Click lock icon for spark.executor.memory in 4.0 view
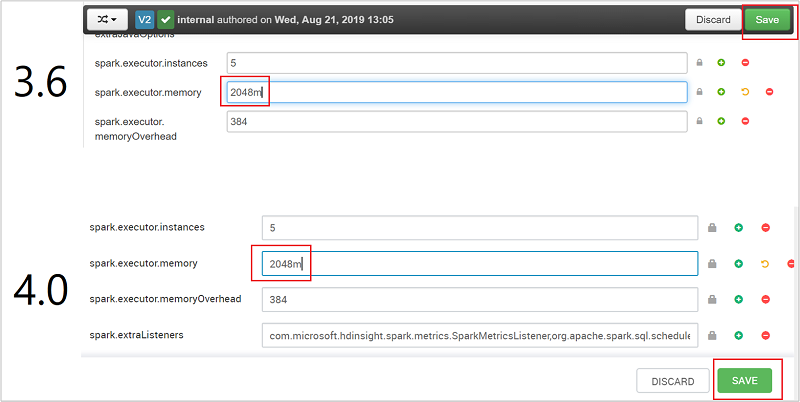 point(712,264)
